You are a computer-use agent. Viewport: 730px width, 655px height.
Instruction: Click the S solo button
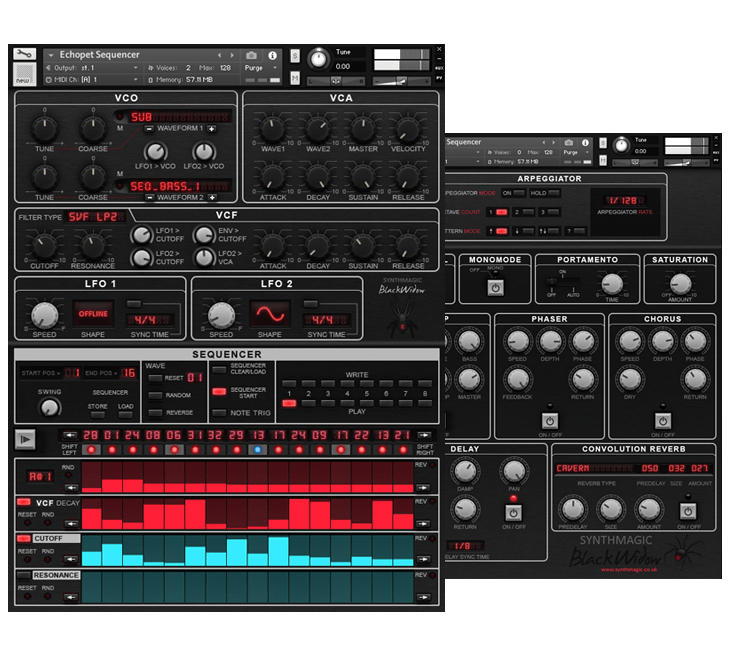click(x=295, y=56)
